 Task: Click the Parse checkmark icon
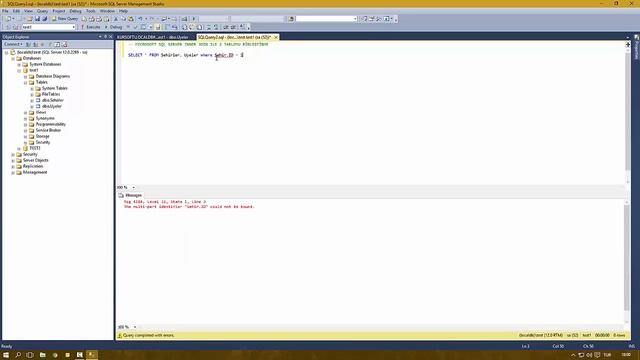[x=136, y=27]
